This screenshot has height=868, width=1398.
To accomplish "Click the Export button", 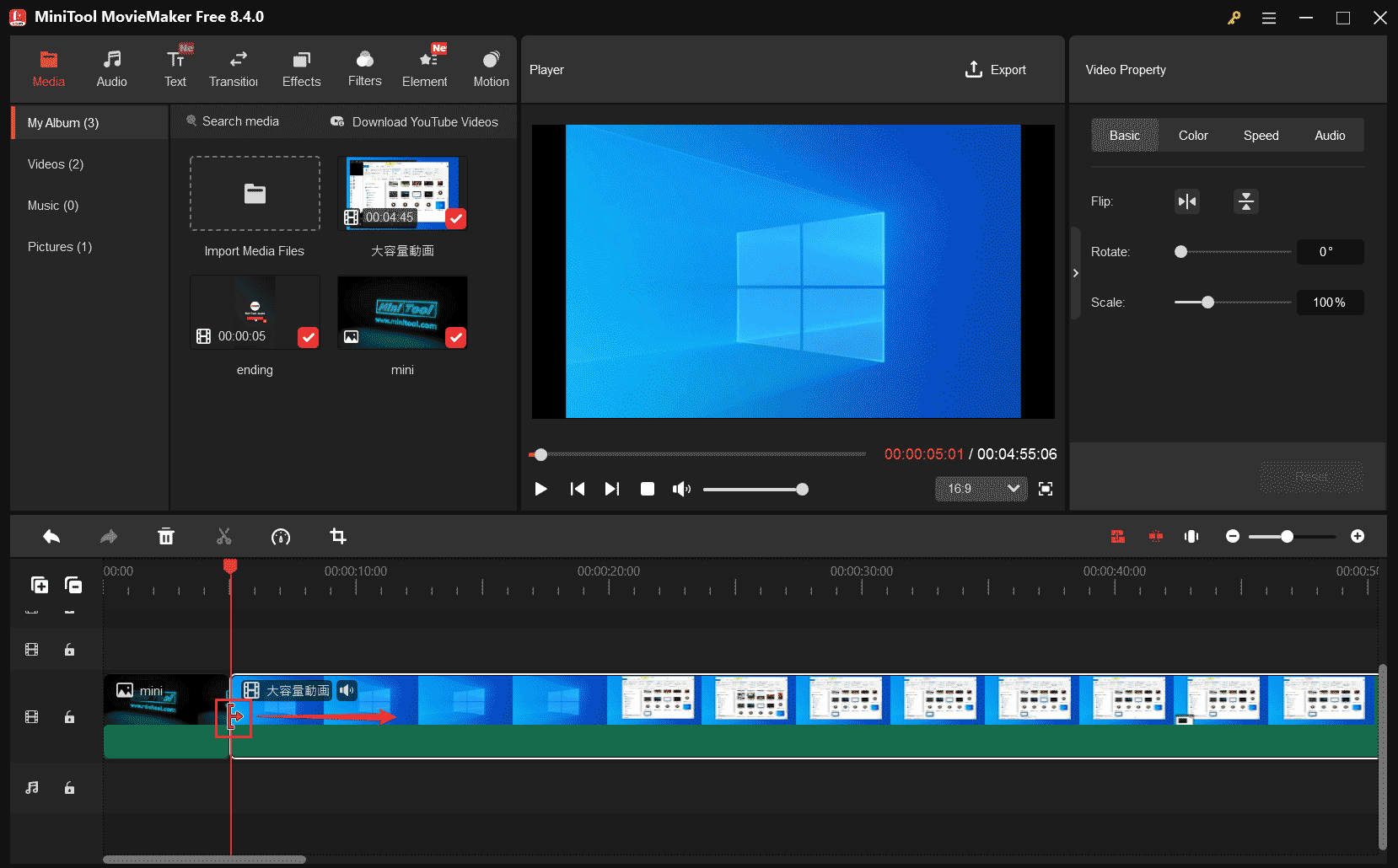I will 996,70.
